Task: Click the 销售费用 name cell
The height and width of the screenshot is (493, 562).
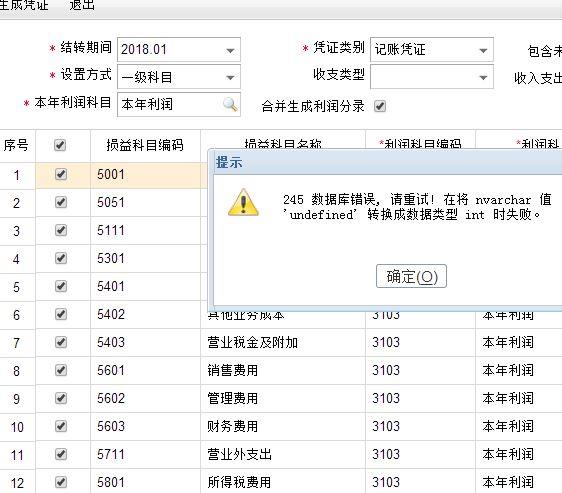Action: pos(283,370)
